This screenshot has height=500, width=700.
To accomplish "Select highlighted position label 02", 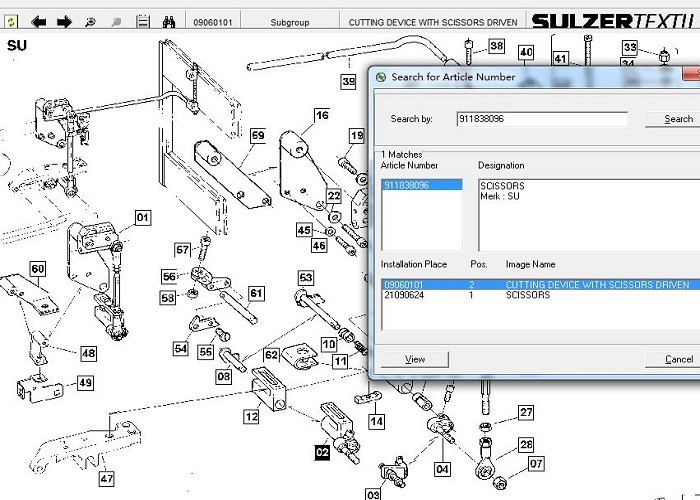I will (x=322, y=453).
